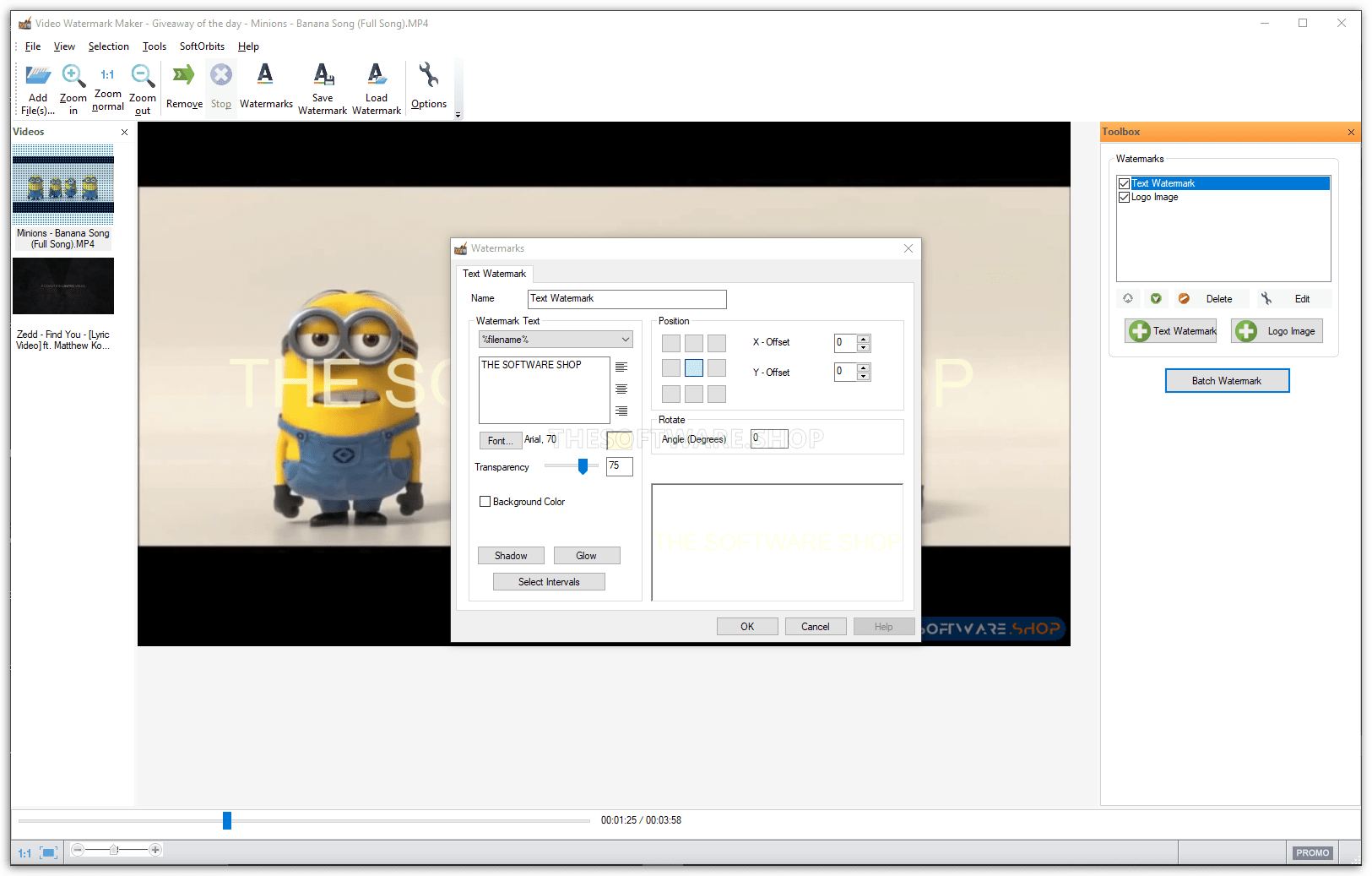
Task: Click the Load Watermark toolbar icon
Action: tap(377, 76)
